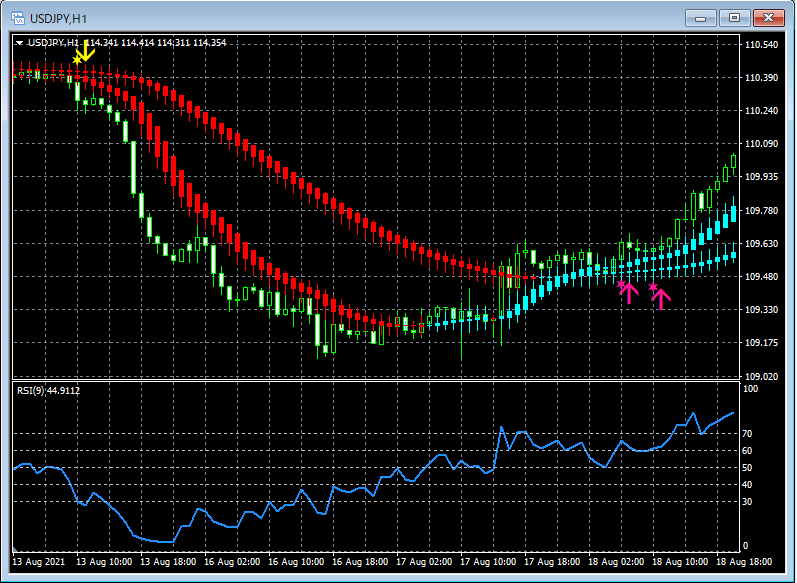The height and width of the screenshot is (583, 797).
Task: Maximize the USDJPY,H1 chart window
Action: click(734, 18)
